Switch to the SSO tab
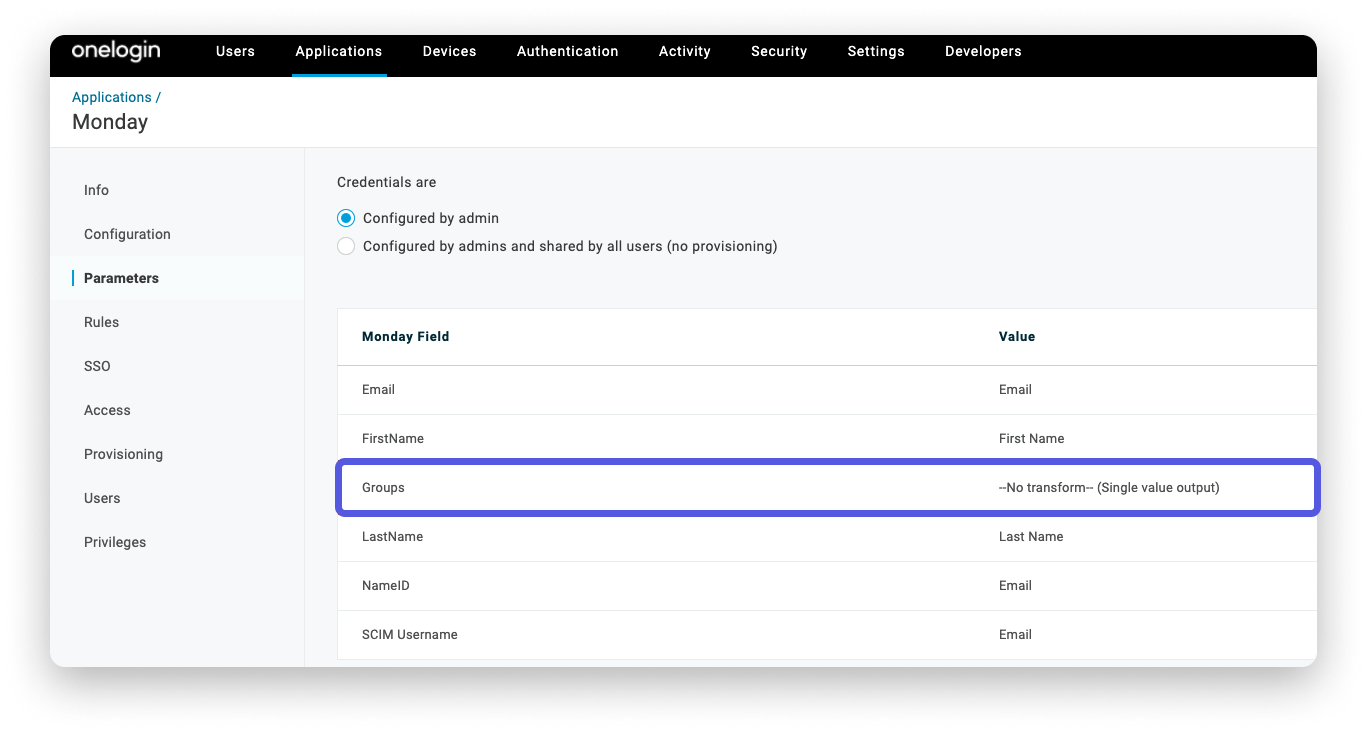The width and height of the screenshot is (1367, 732). pos(97,366)
